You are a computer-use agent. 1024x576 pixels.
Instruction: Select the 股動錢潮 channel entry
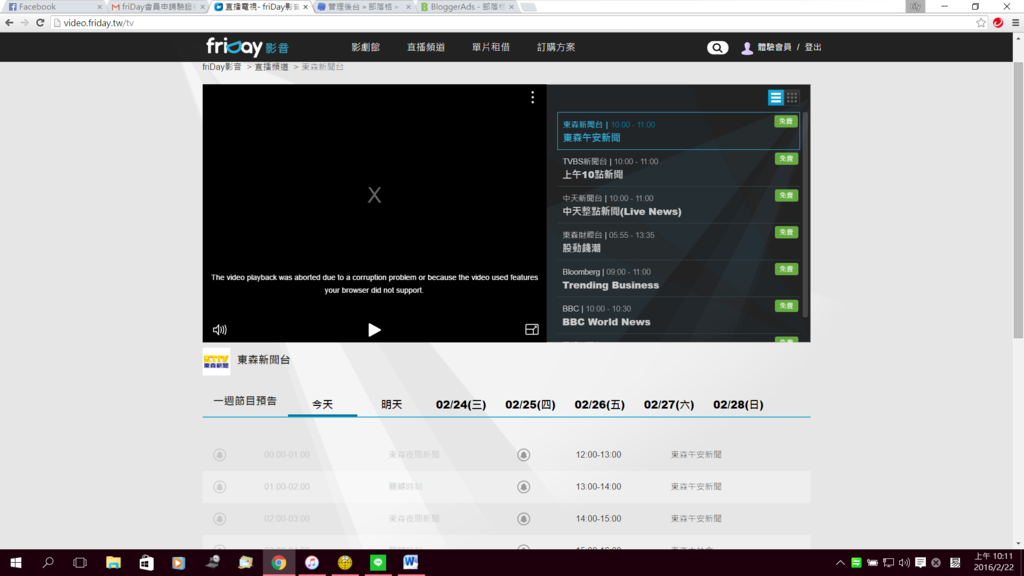(x=678, y=242)
